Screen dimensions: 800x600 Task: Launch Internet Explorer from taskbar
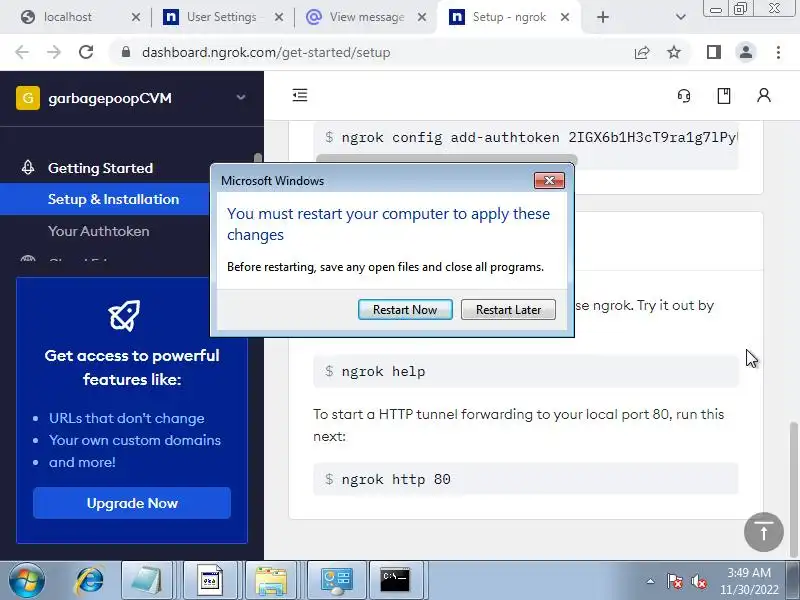[89, 581]
